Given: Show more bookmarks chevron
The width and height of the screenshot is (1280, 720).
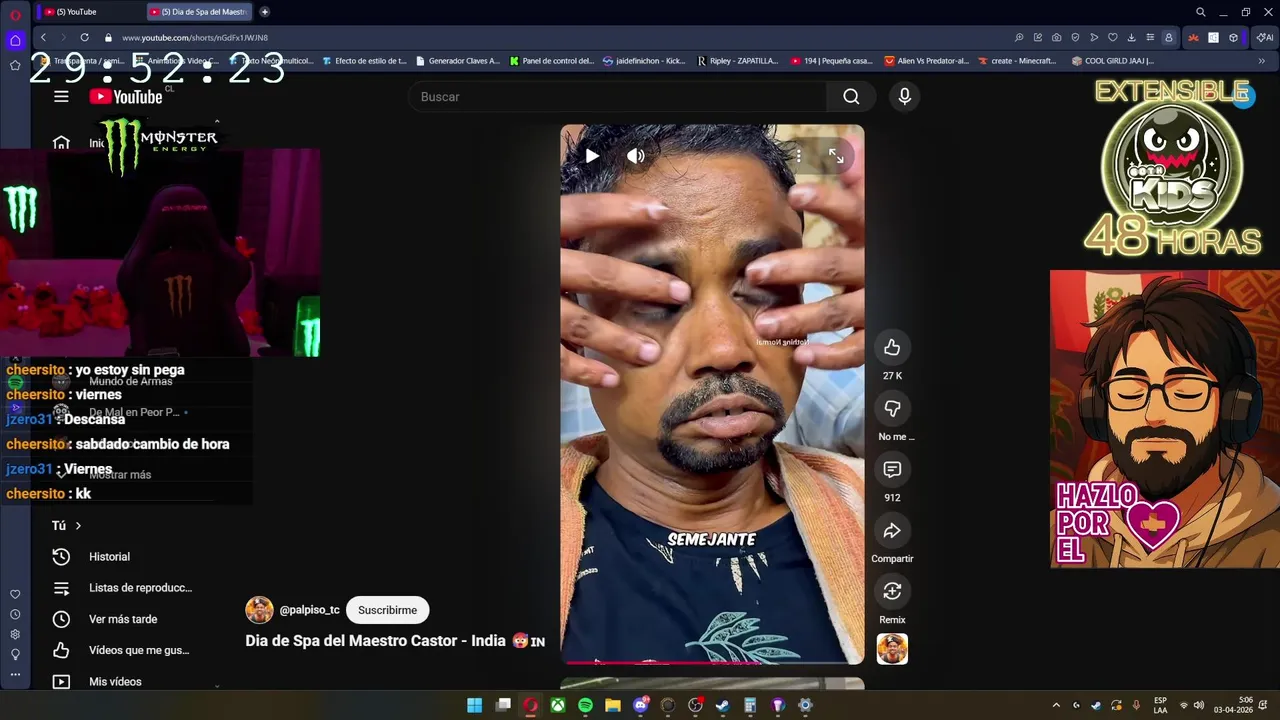Looking at the screenshot, I should (1261, 61).
